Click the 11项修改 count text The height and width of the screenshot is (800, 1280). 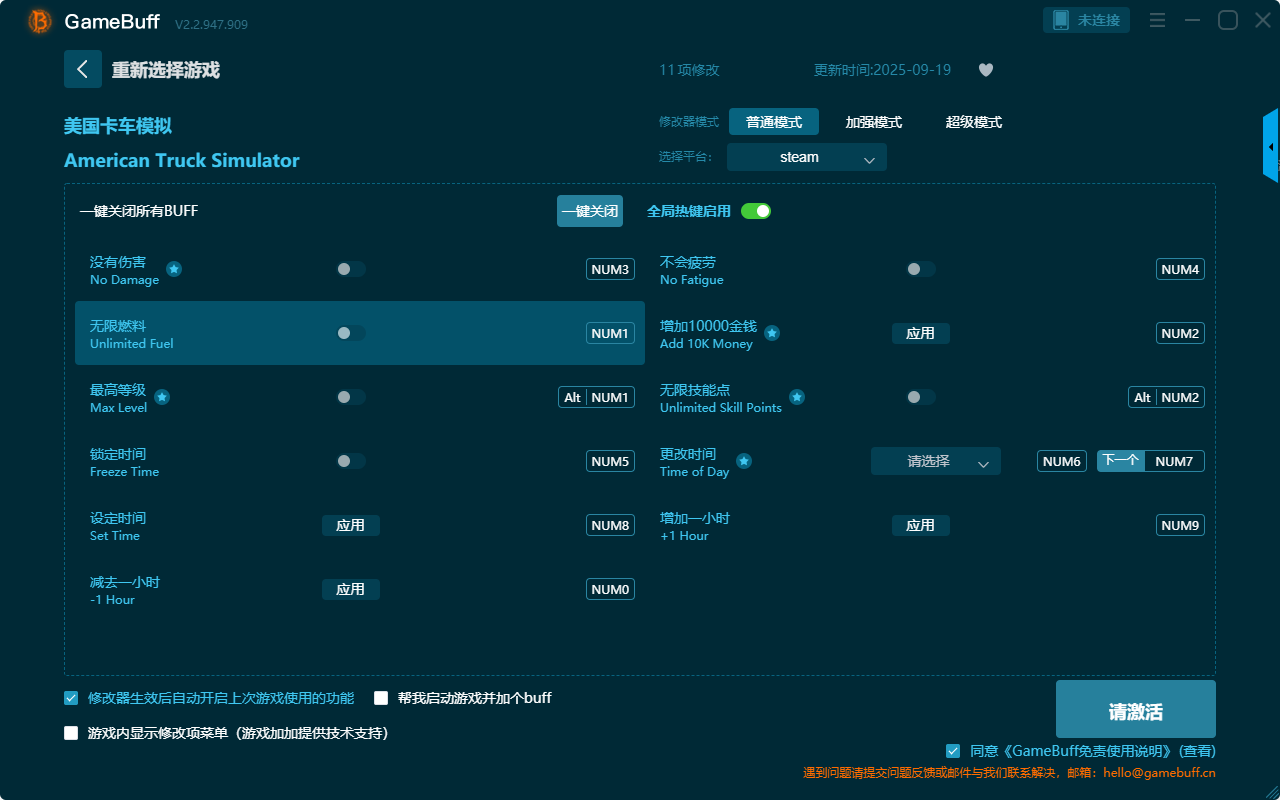pos(689,70)
